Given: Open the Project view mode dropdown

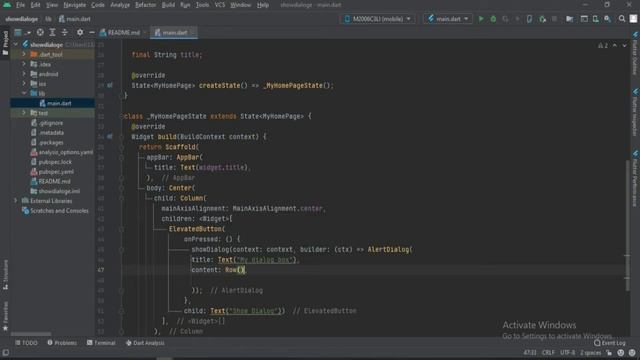Looking at the screenshot, I should point(22,32).
